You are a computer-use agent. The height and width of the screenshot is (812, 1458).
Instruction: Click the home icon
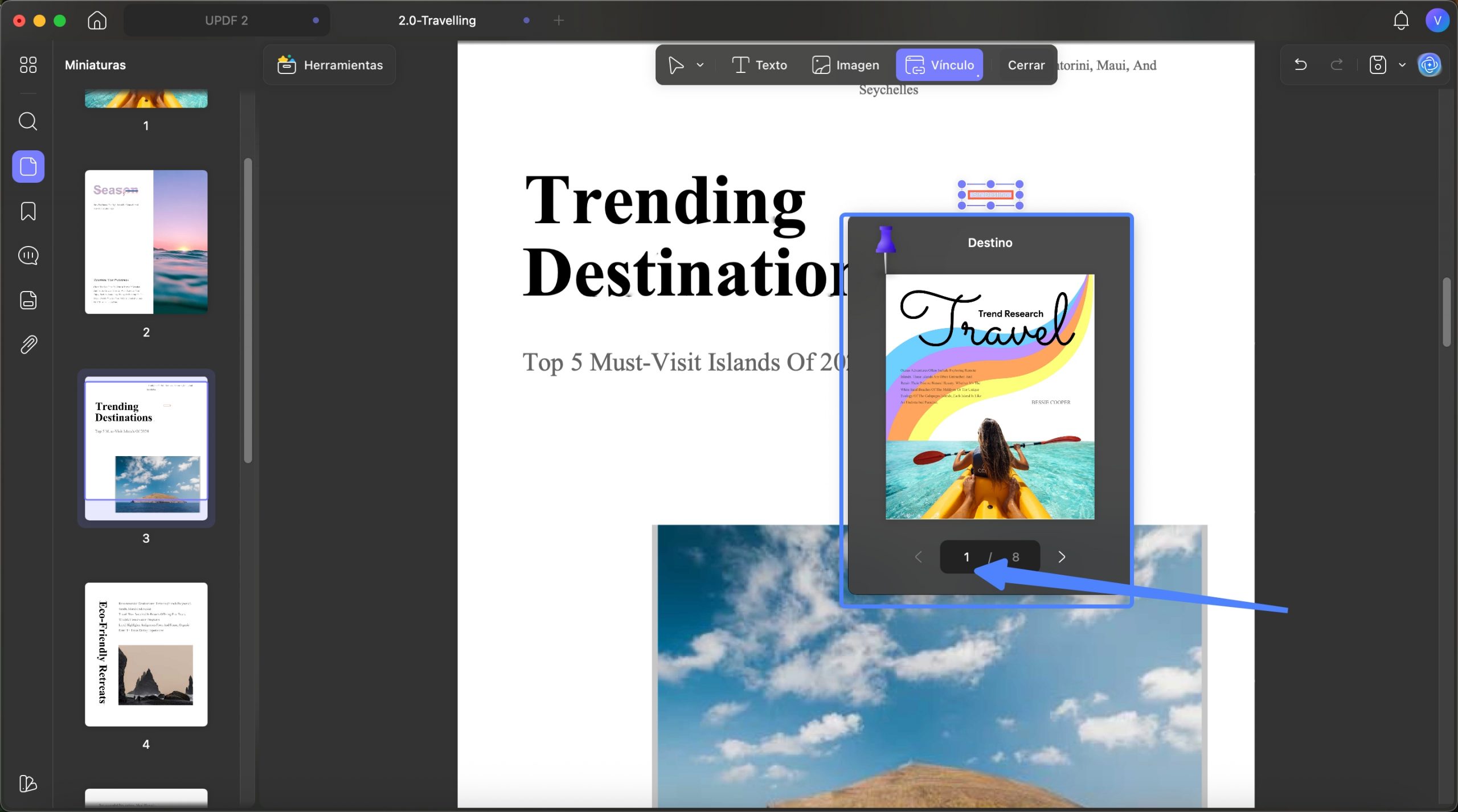(x=97, y=20)
